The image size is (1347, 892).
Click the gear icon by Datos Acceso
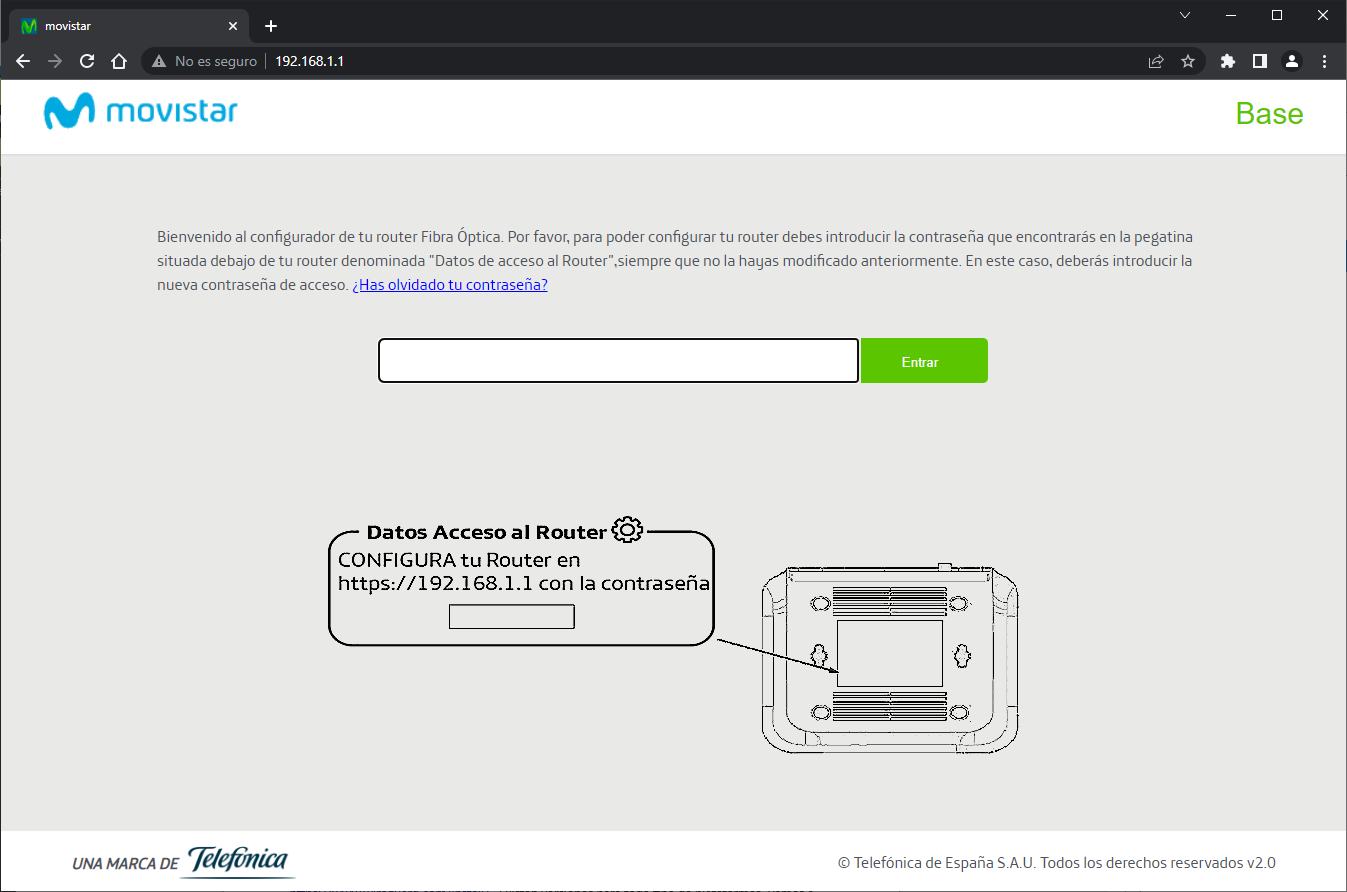pos(627,530)
